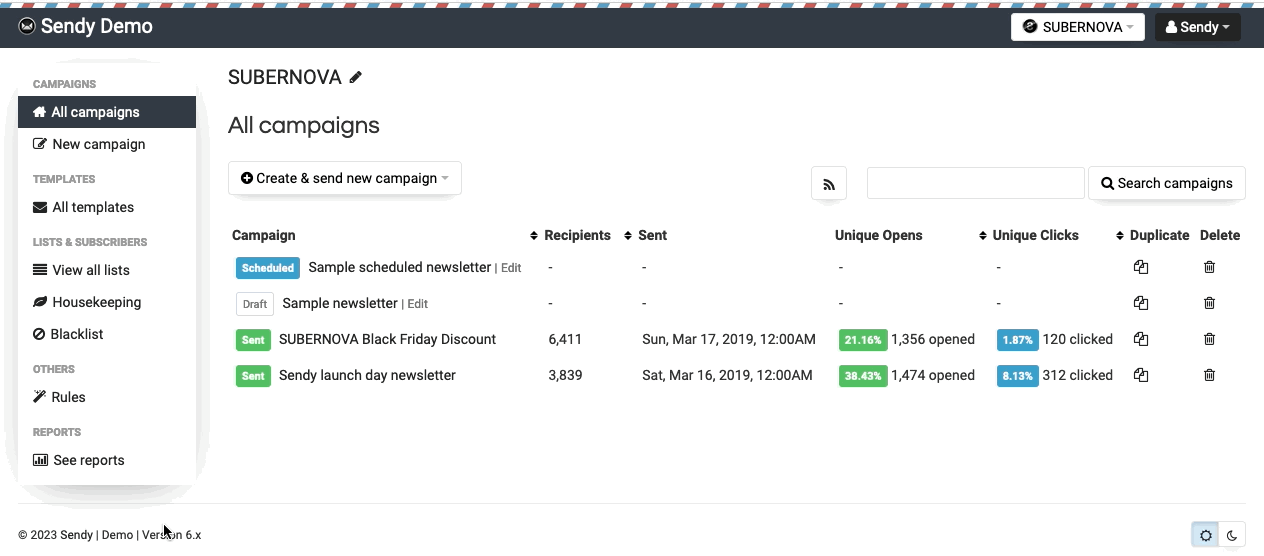Screen dimensions: 1264x556
Task: Open Sample newsletter draft link
Action: [x=340, y=303]
